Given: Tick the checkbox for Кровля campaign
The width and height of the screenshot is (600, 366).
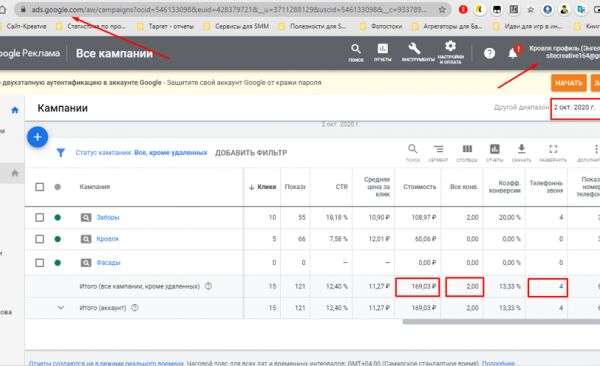Looking at the screenshot, I should coord(39,239).
